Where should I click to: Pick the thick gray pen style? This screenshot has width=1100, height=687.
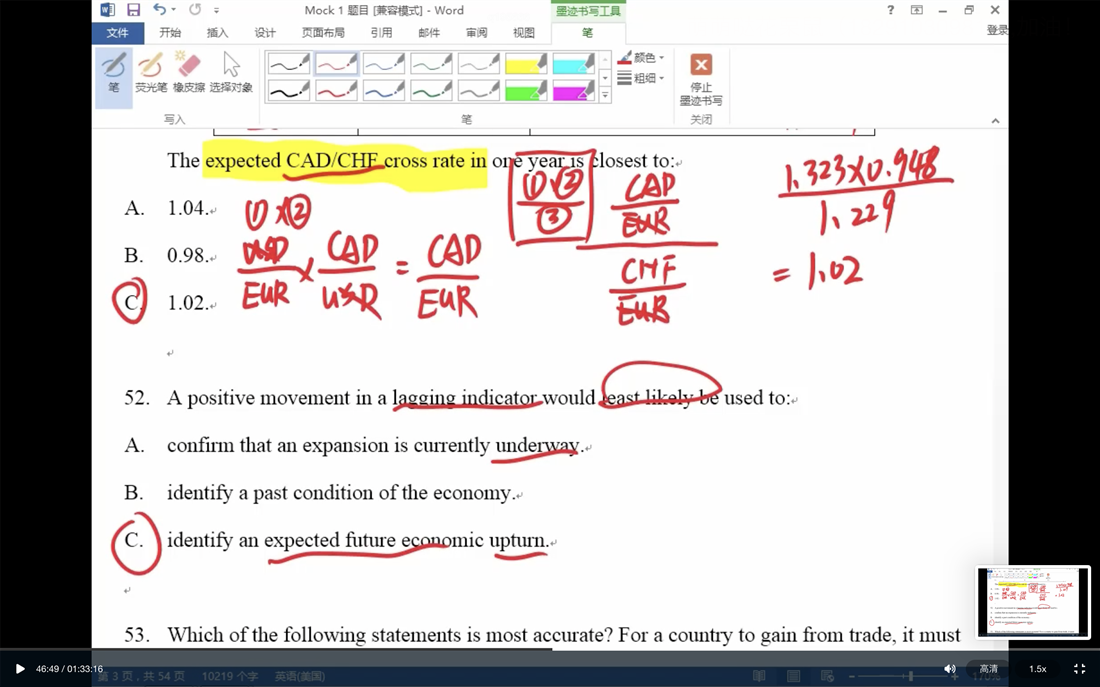(479, 90)
